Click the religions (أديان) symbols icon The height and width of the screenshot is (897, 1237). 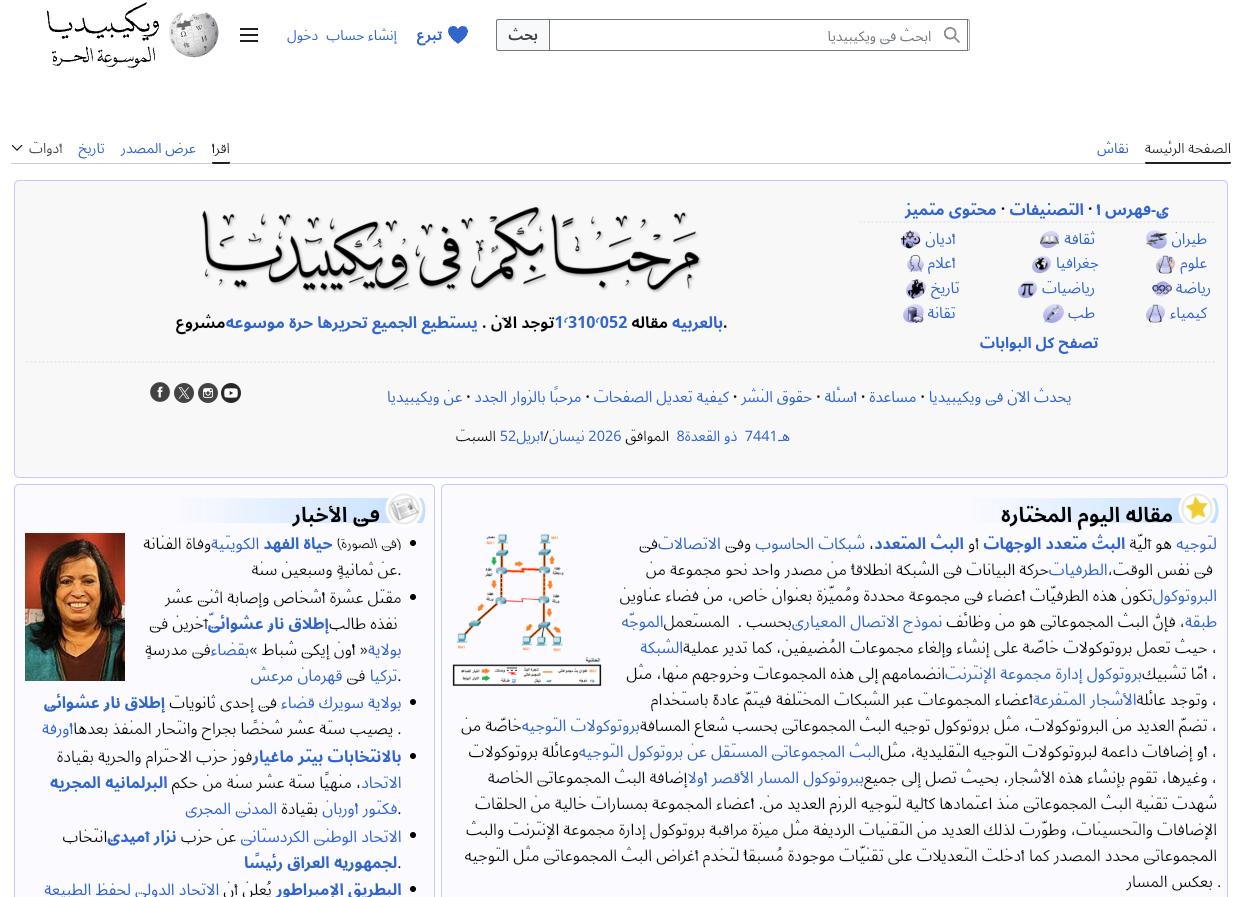[910, 239]
